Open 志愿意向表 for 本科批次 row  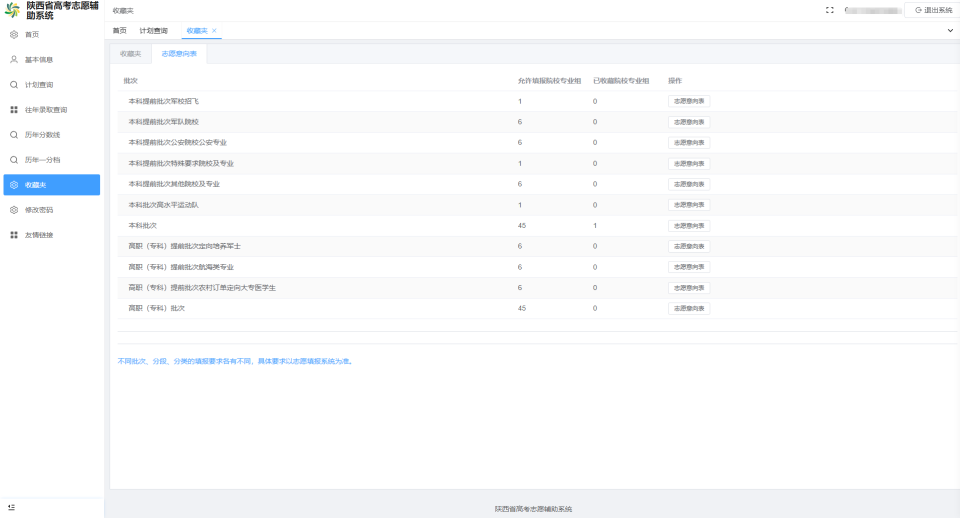click(x=689, y=226)
